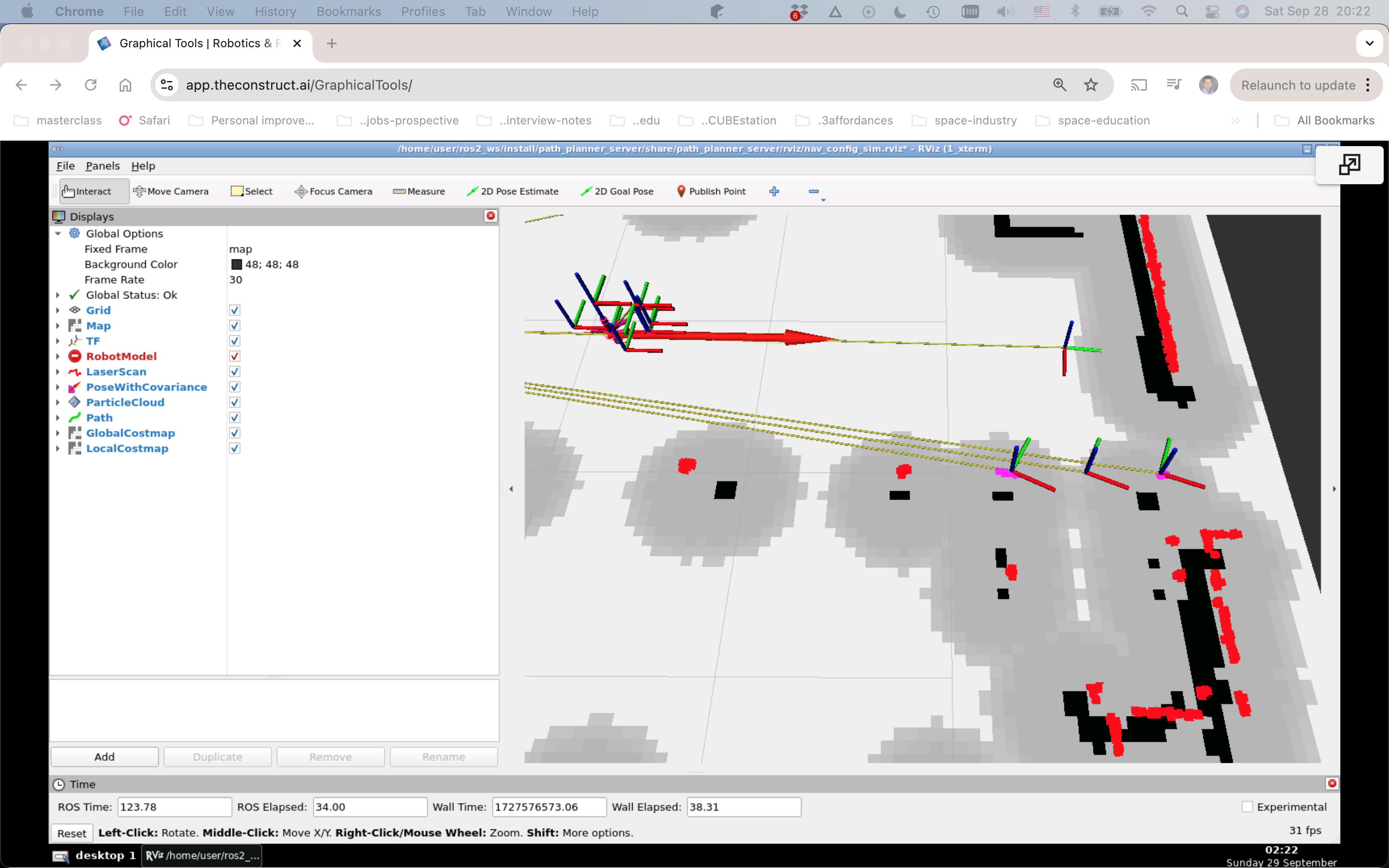Viewport: 1389px width, 868px height.
Task: Close the Displays panel
Action: click(x=491, y=216)
